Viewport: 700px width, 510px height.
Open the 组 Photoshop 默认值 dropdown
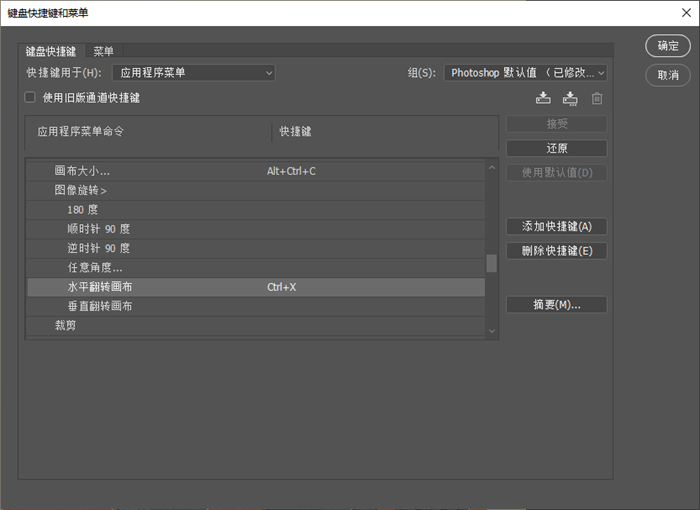click(x=525, y=72)
